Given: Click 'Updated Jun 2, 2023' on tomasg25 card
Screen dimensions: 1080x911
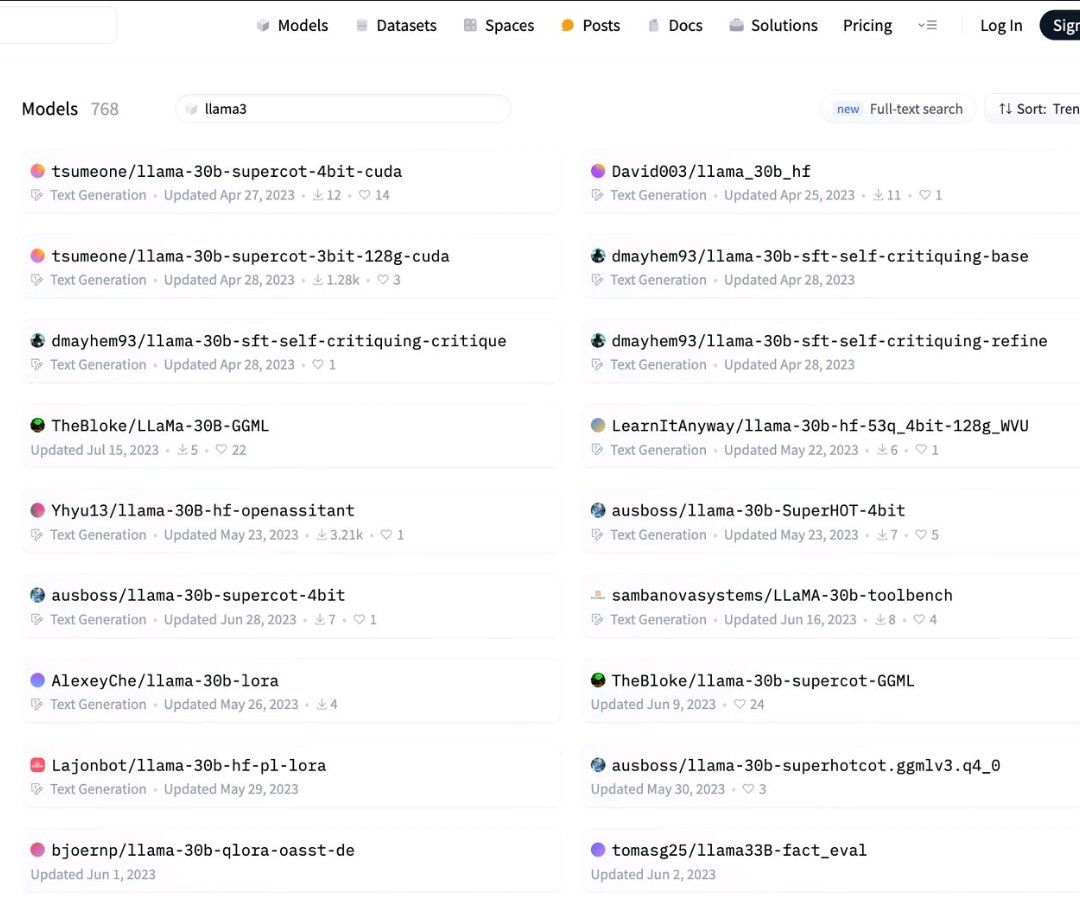Looking at the screenshot, I should [653, 874].
